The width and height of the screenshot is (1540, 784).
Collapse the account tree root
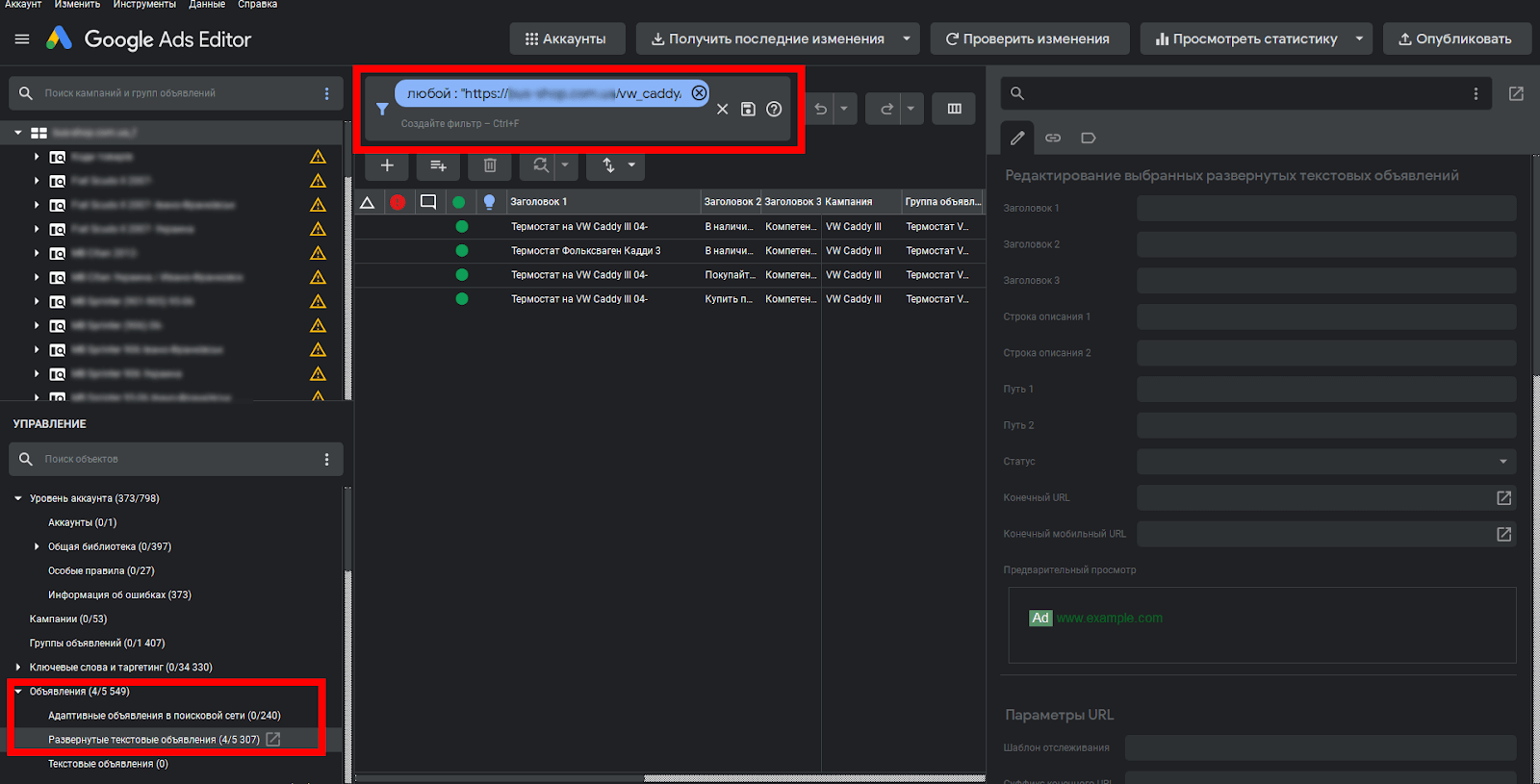17,133
